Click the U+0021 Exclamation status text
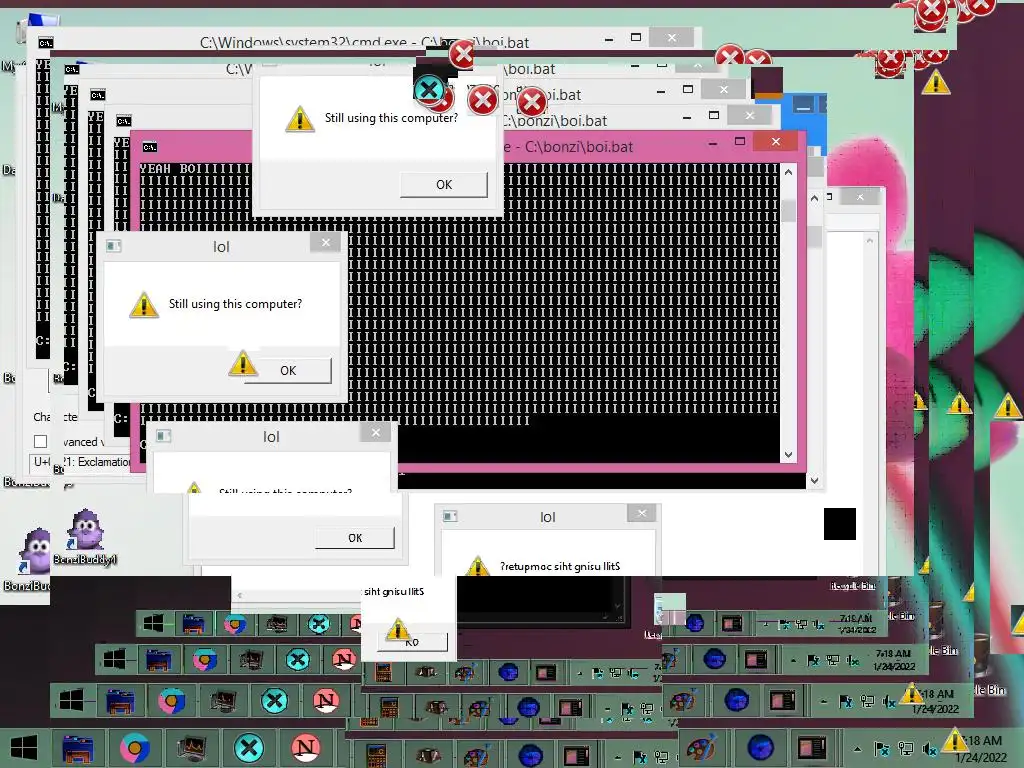1024x768 pixels. [83, 462]
